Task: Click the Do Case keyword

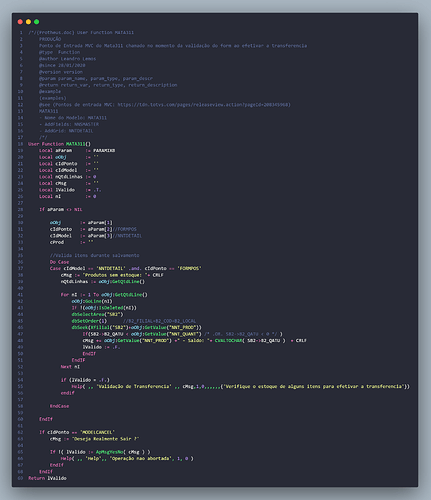Action: [59, 262]
